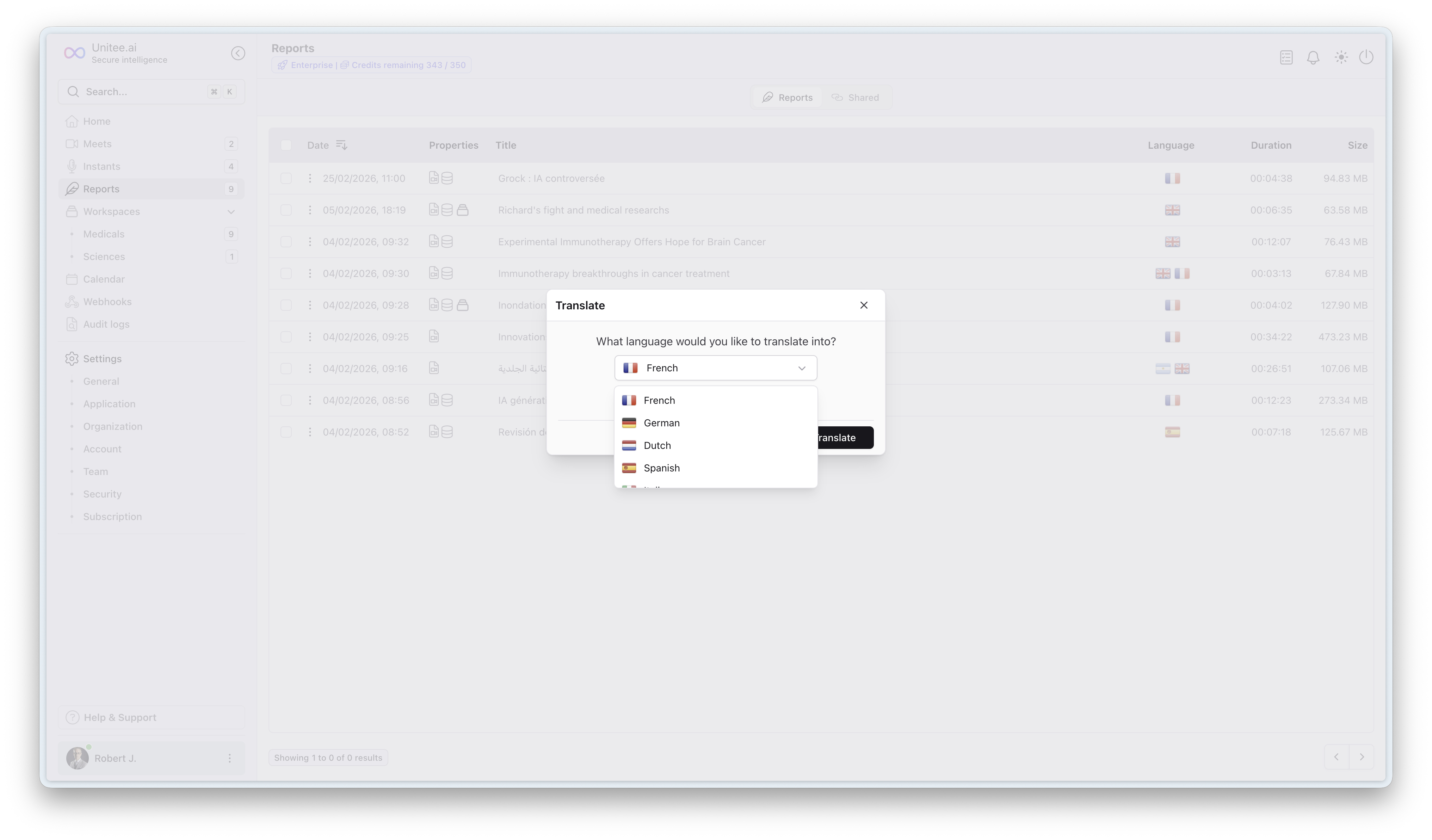Click the Help & Support button
Screen dimensions: 1432x840
151,717
